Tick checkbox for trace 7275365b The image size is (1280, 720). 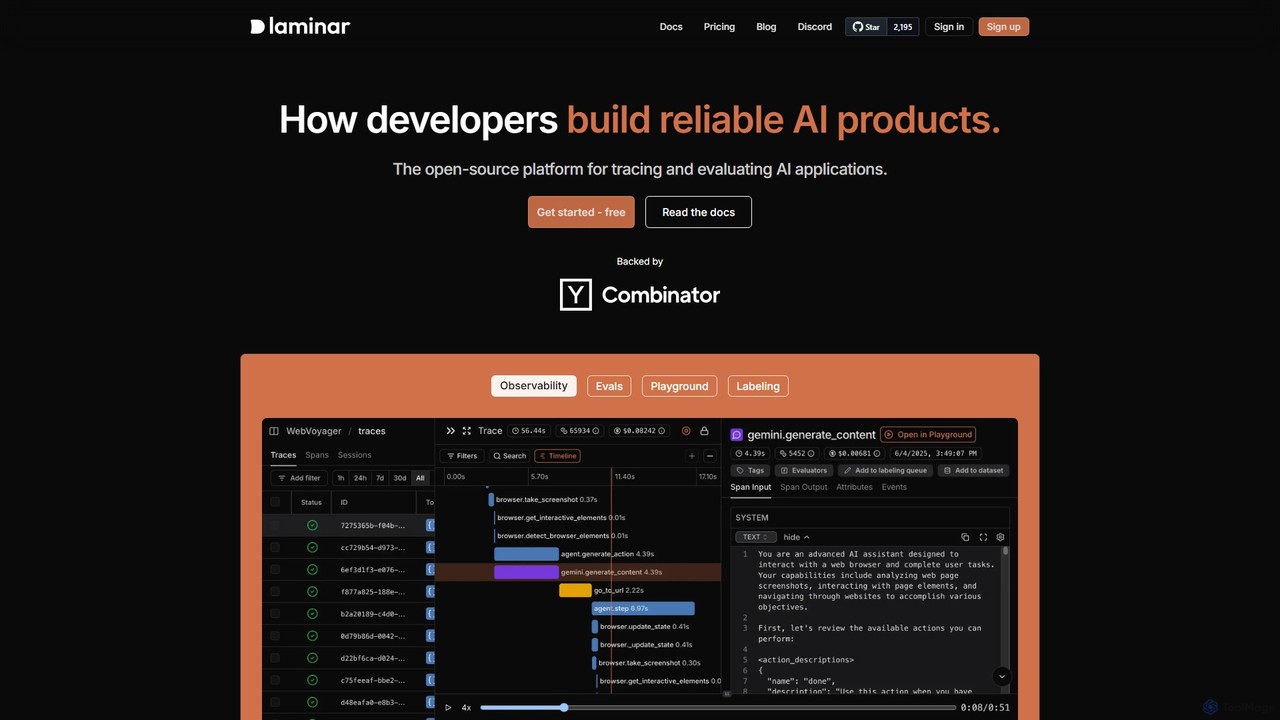click(x=275, y=525)
